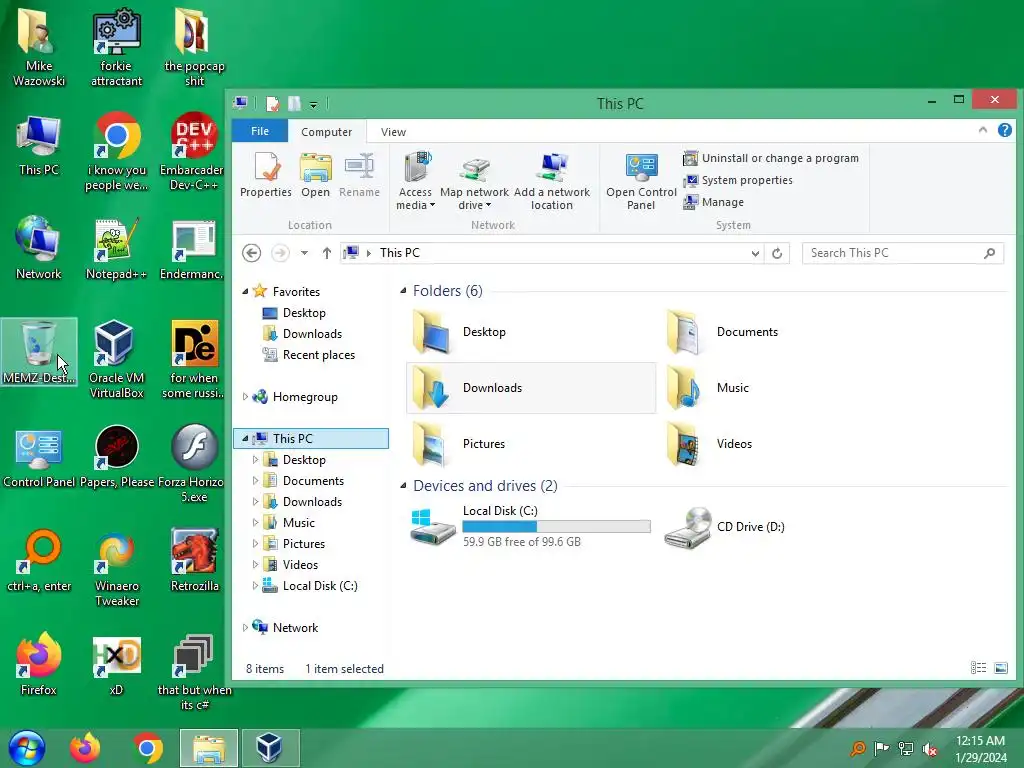
Task: Click the Refresh button in address bar
Action: click(777, 253)
